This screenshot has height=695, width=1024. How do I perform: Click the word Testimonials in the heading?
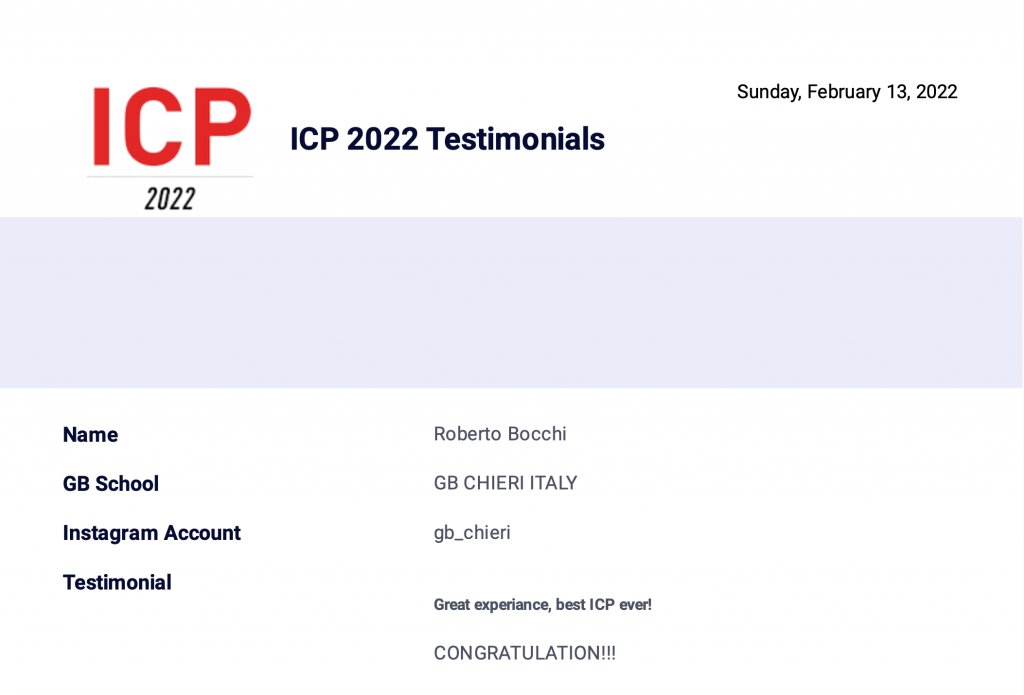[515, 139]
